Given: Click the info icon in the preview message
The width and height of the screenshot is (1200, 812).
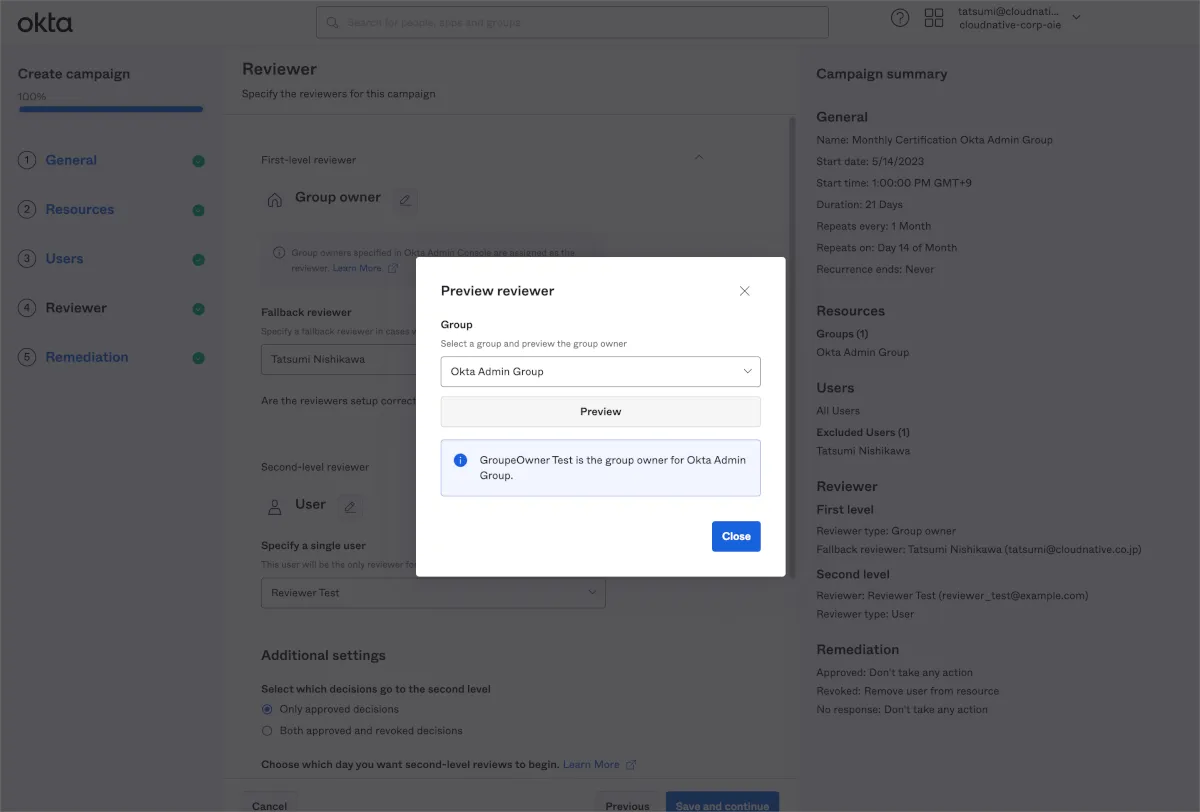Looking at the screenshot, I should [460, 460].
